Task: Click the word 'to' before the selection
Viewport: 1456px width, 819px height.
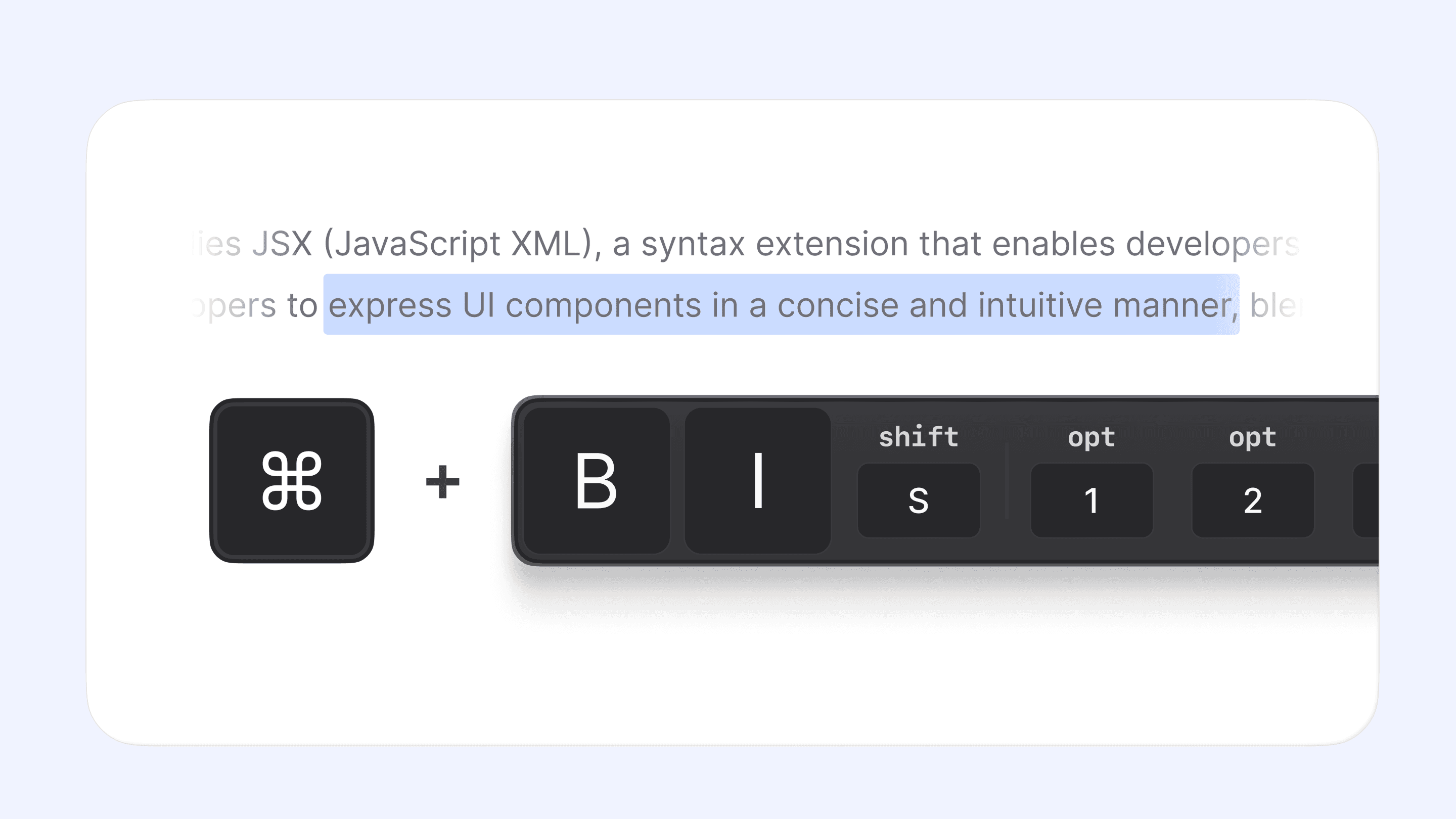Action: point(302,306)
